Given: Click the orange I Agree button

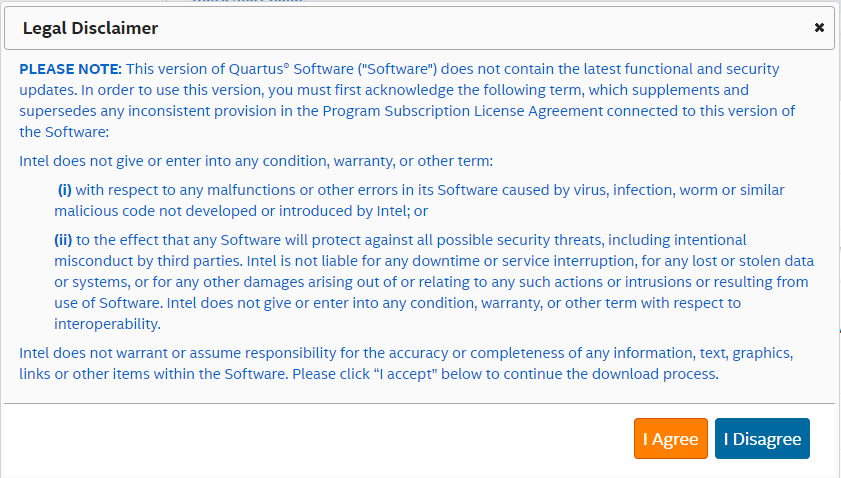Looking at the screenshot, I should point(670,439).
